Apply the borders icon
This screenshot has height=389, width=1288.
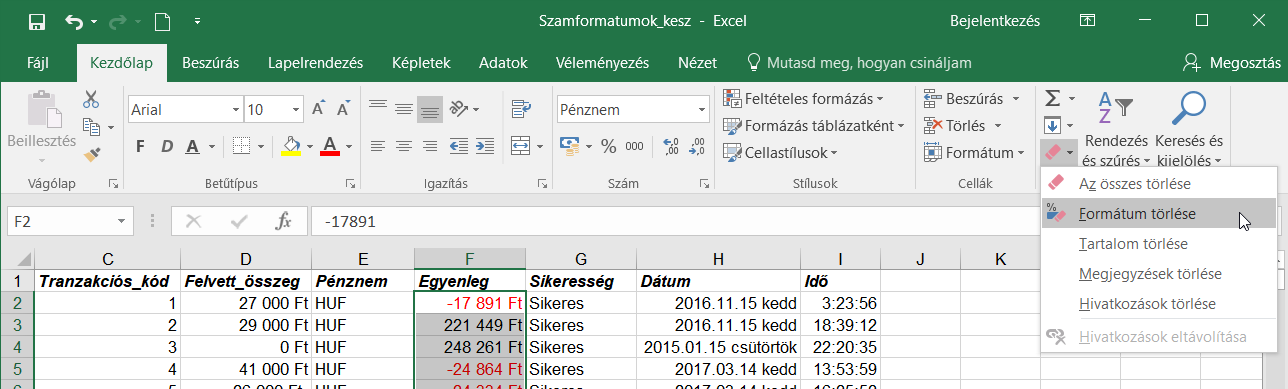tap(241, 146)
